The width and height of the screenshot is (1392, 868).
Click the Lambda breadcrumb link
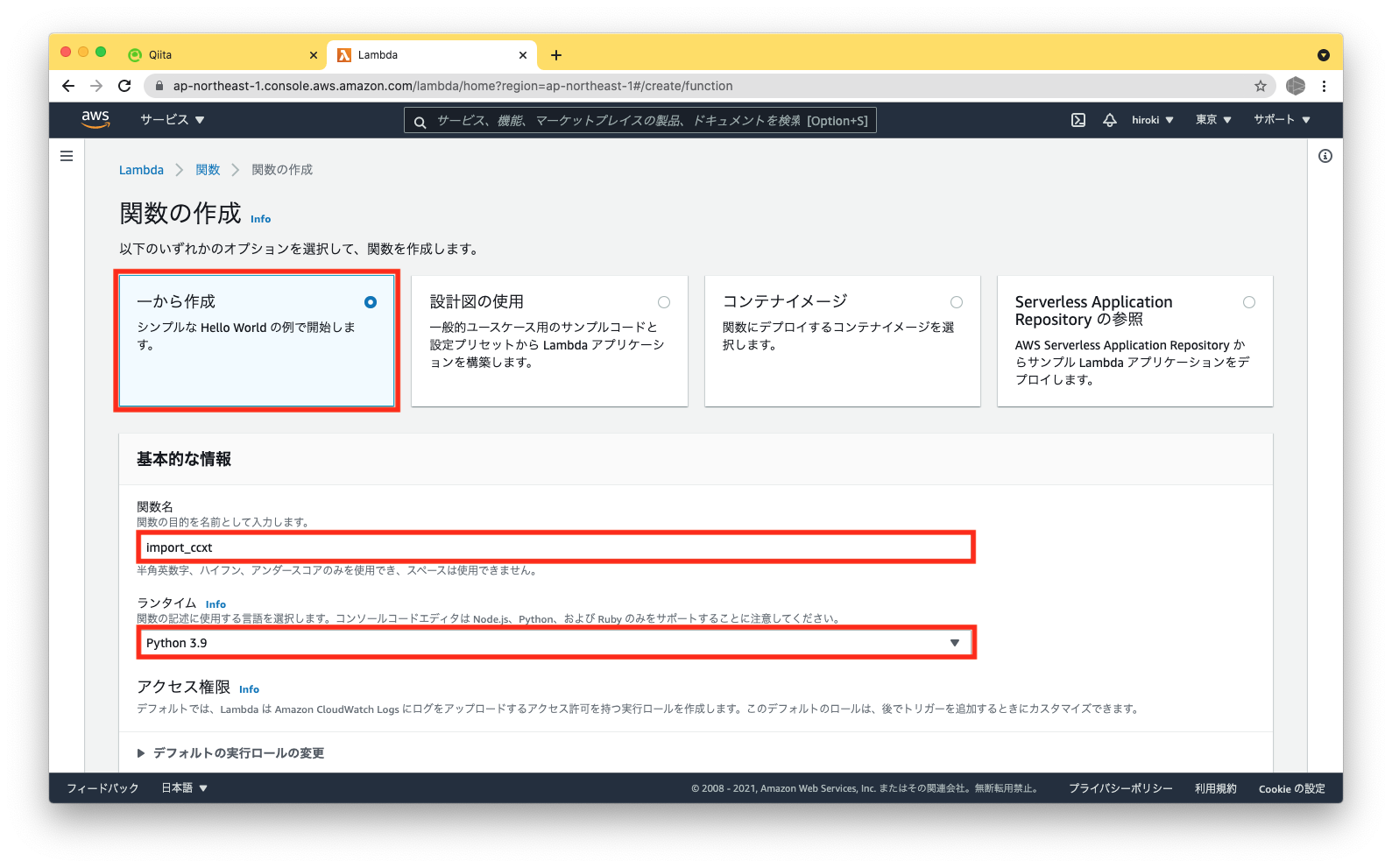141,170
